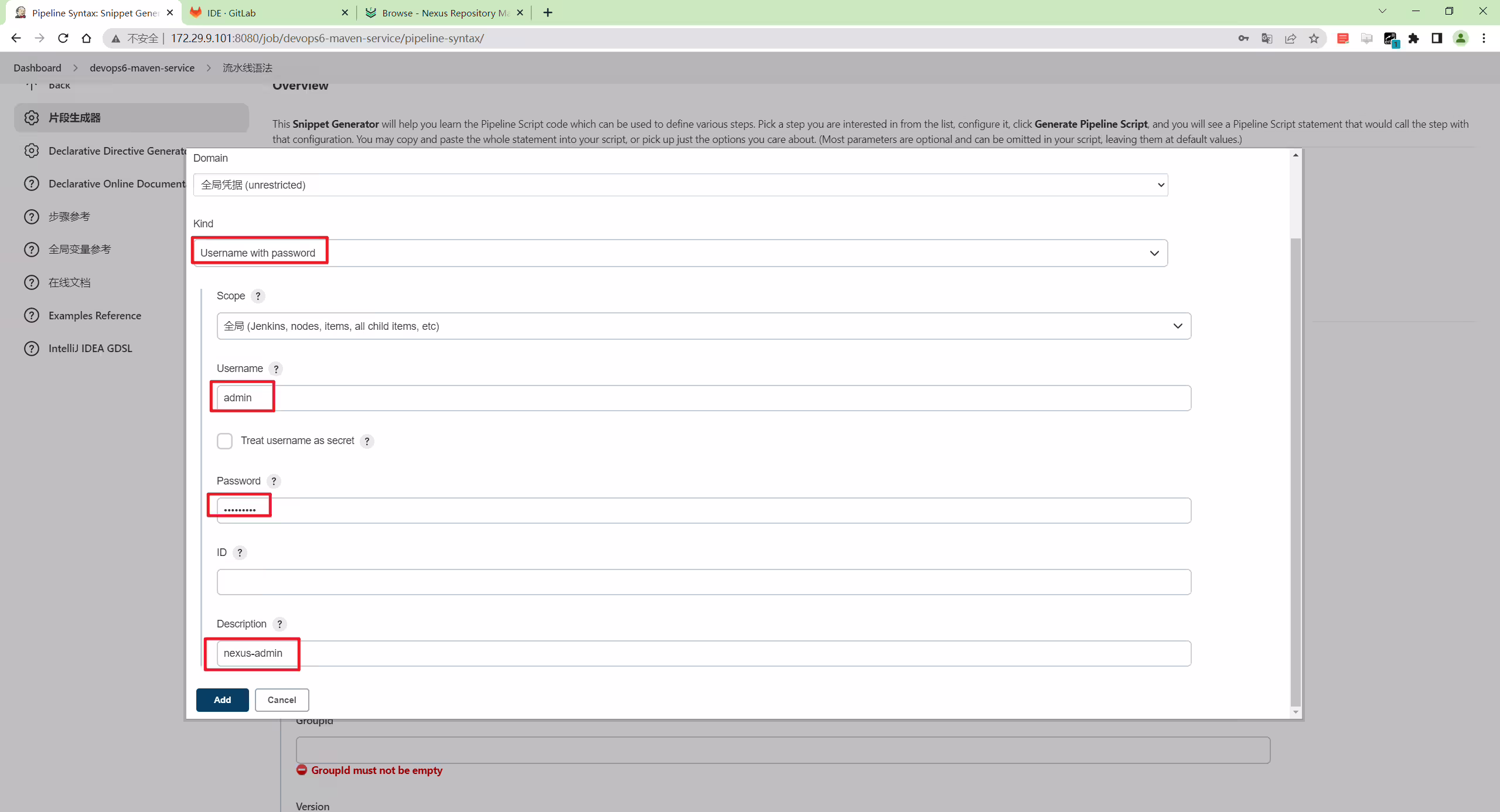Bookmark this page with the star icon
This screenshot has width=1500, height=812.
pos(1314,39)
